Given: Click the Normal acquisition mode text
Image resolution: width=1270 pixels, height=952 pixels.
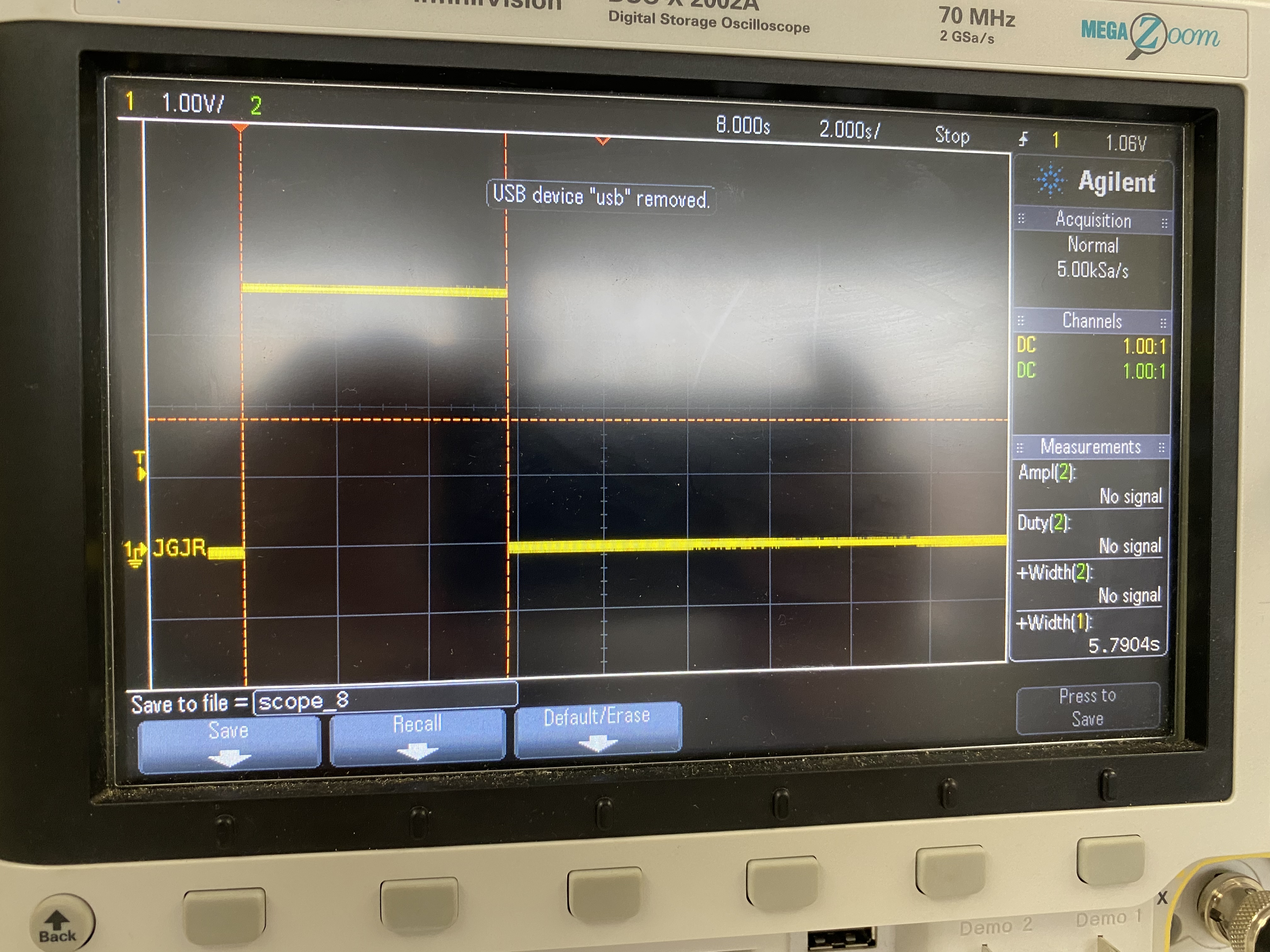Looking at the screenshot, I should pyautogui.click(x=1093, y=245).
